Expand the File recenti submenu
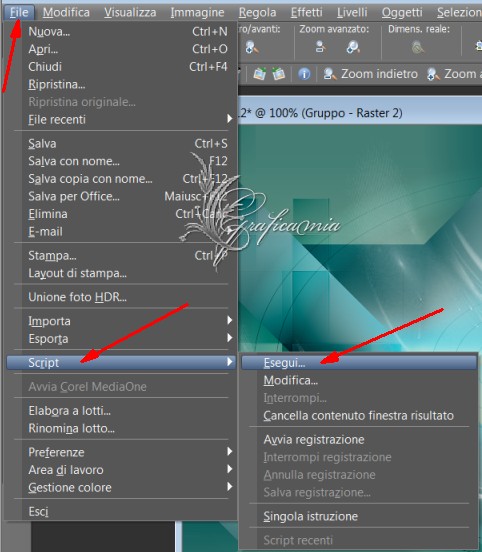 (x=121, y=119)
